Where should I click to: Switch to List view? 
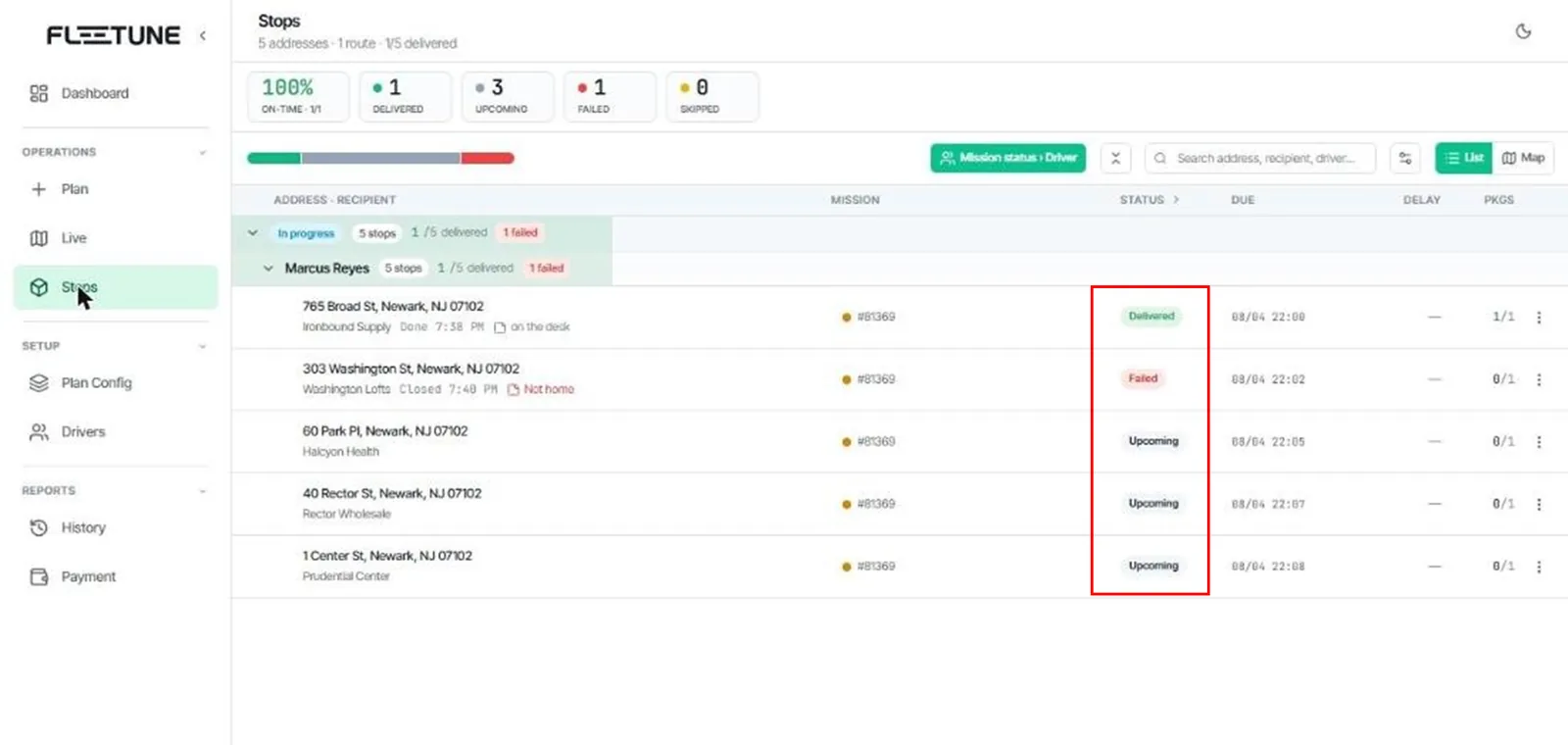click(1464, 158)
